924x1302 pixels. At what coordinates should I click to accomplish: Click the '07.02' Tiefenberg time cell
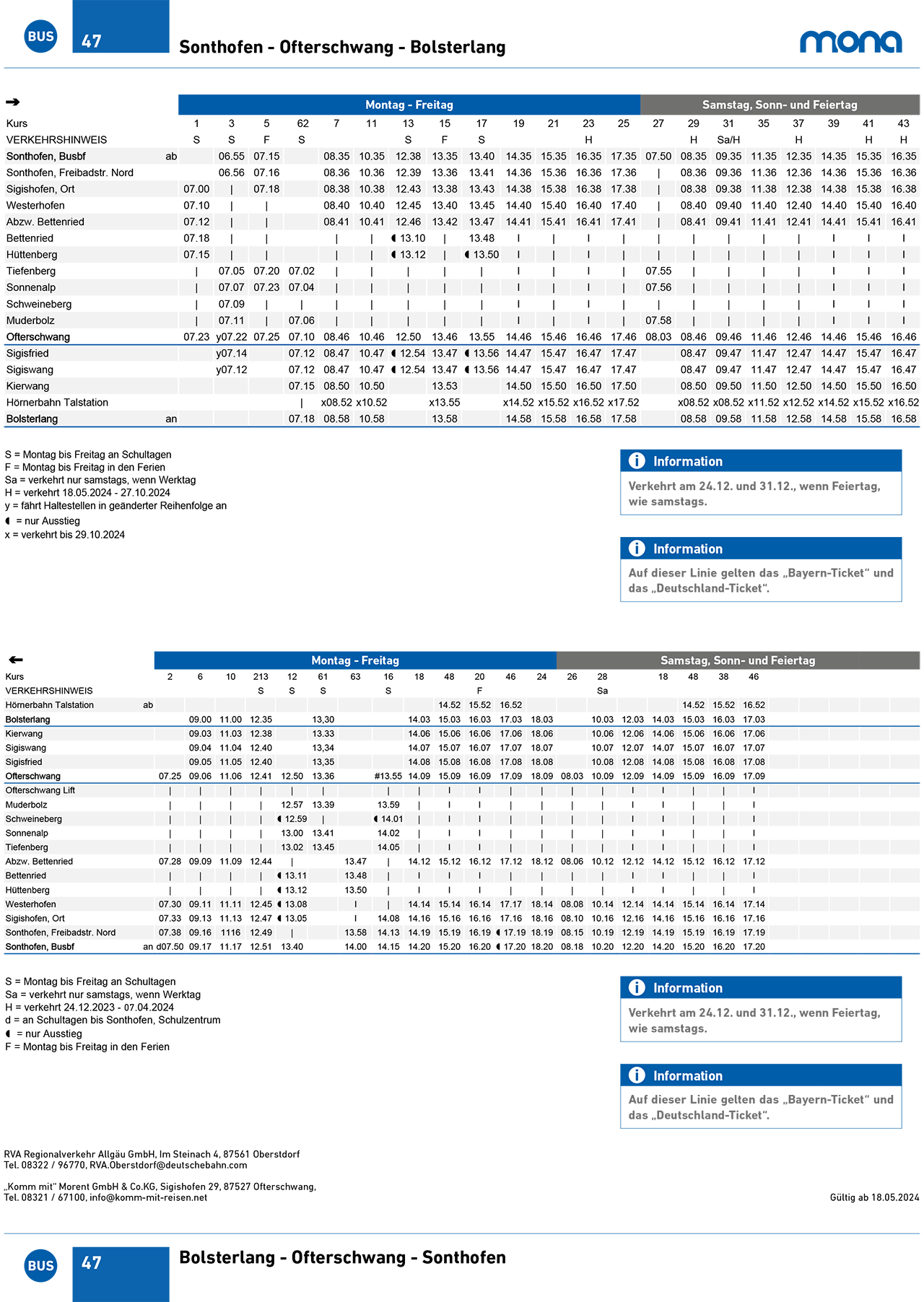[x=302, y=271]
